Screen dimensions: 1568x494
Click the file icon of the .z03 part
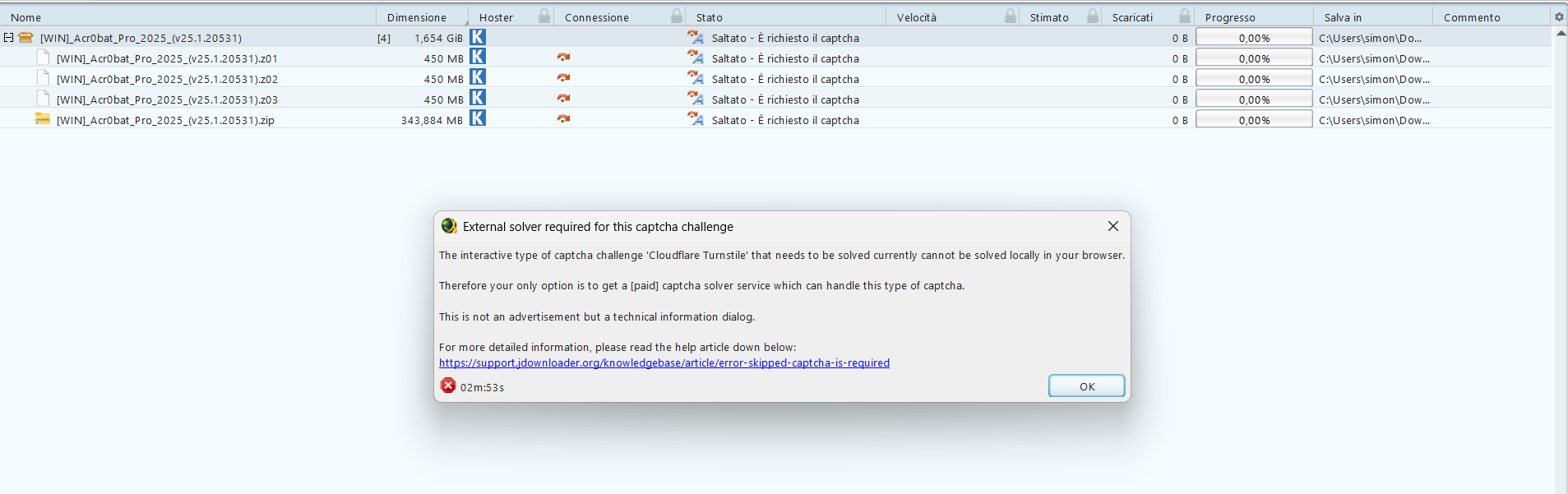tap(43, 99)
